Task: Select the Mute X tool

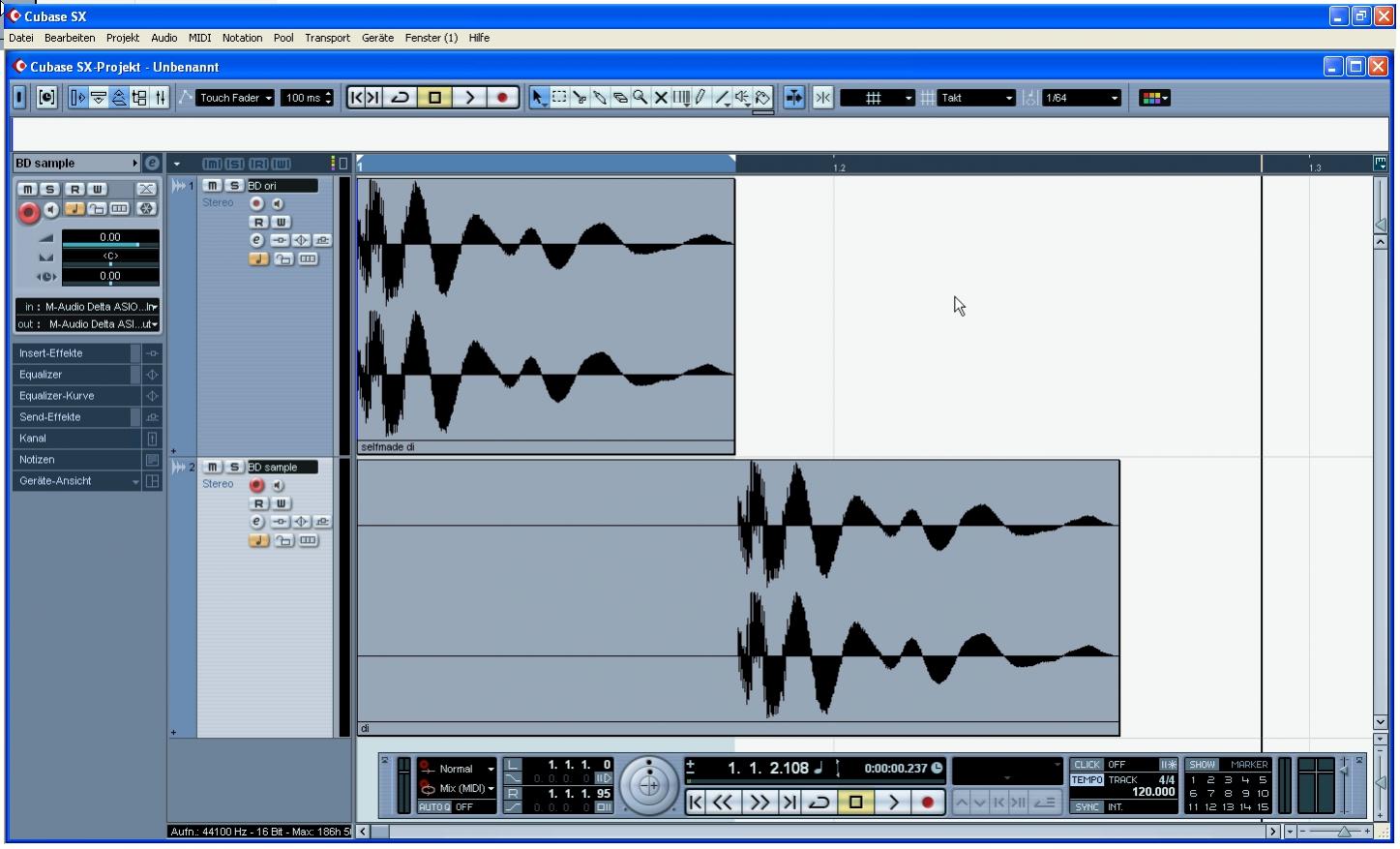Action: (x=661, y=98)
